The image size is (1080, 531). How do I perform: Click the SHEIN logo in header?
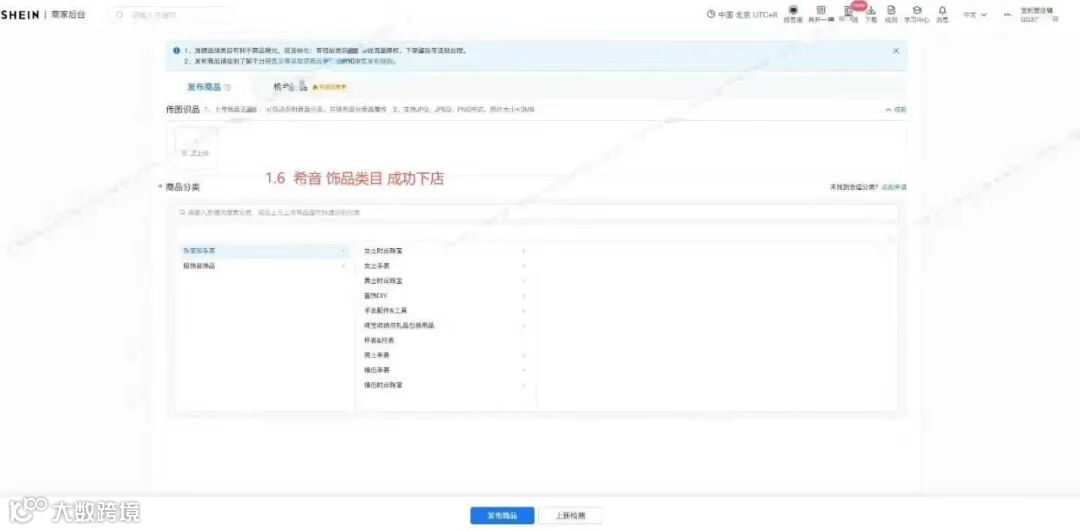pos(19,14)
